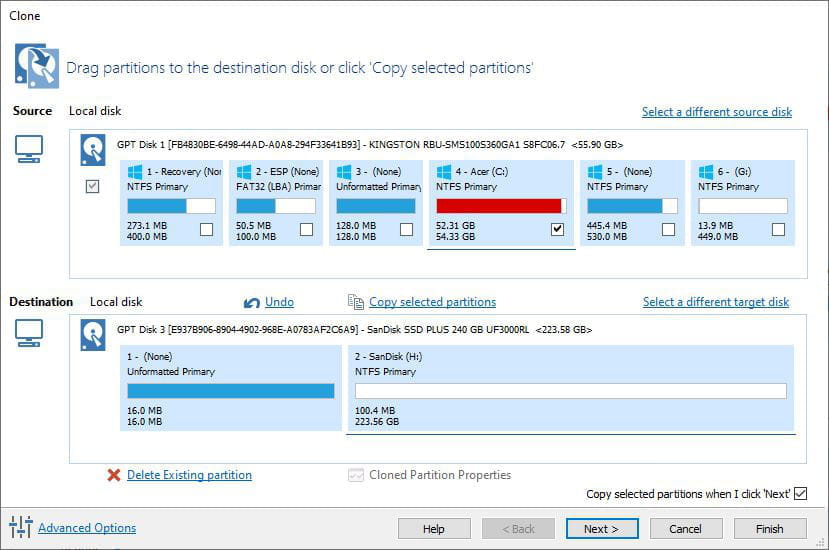Click the Undo arrow icon

click(x=252, y=302)
